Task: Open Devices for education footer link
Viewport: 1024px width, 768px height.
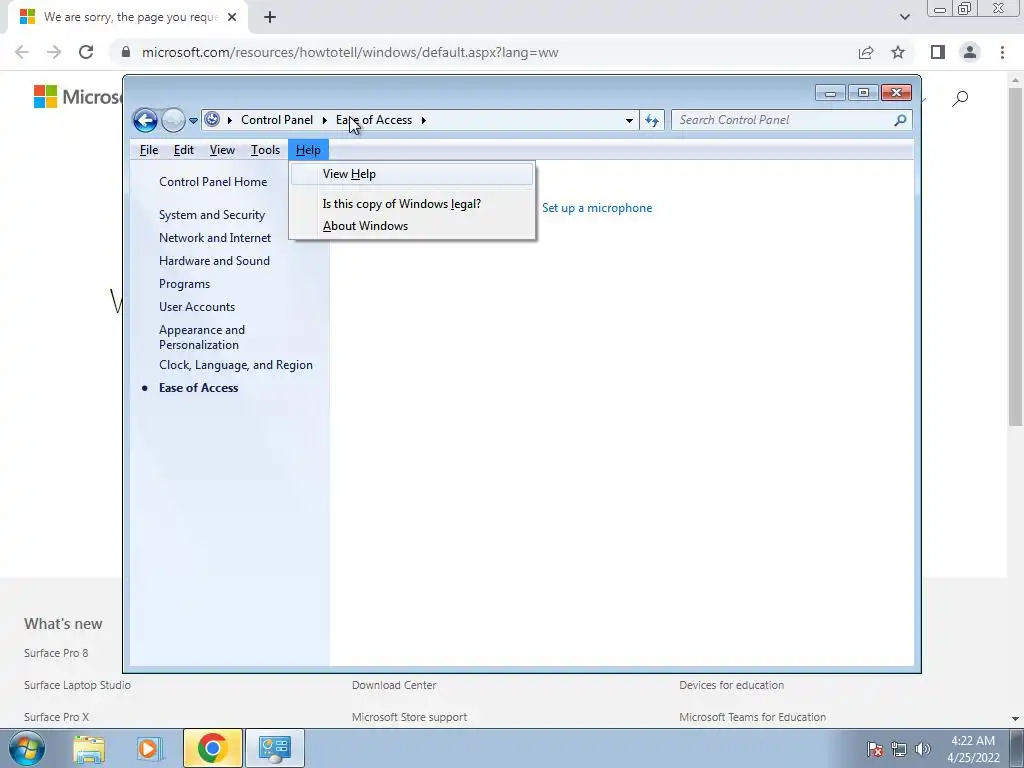Action: tap(731, 685)
